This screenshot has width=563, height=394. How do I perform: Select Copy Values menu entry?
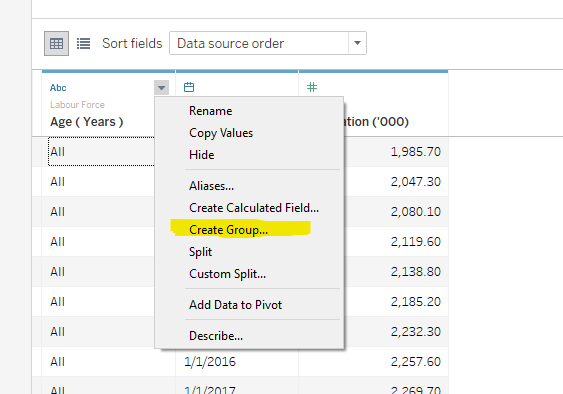pos(221,133)
